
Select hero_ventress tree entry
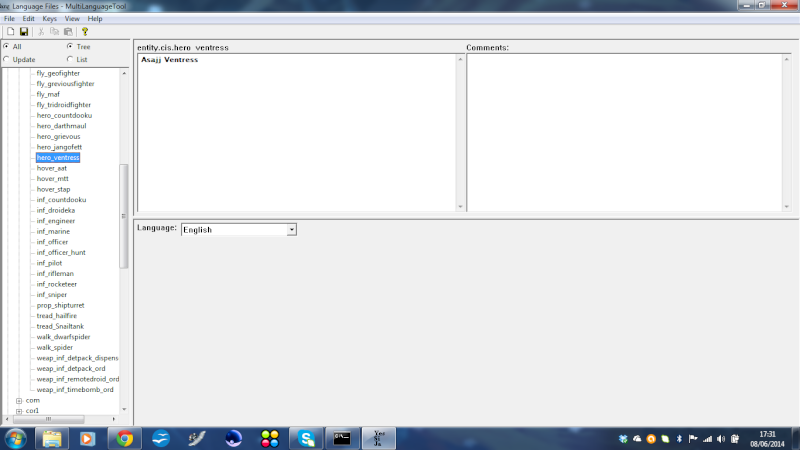(x=58, y=158)
